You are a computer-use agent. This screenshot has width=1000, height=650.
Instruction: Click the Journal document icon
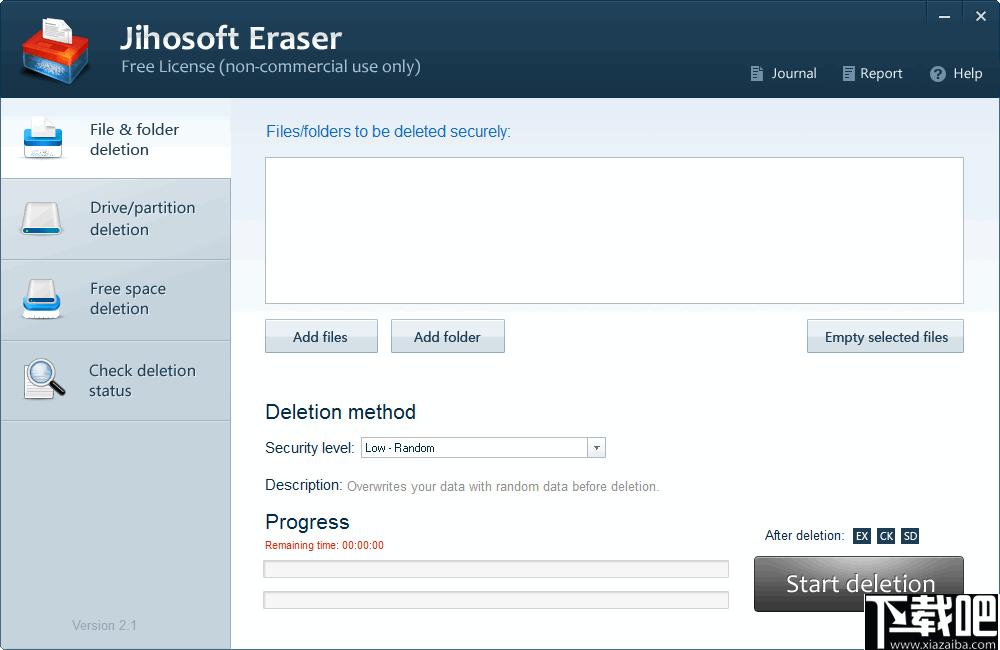(x=756, y=73)
